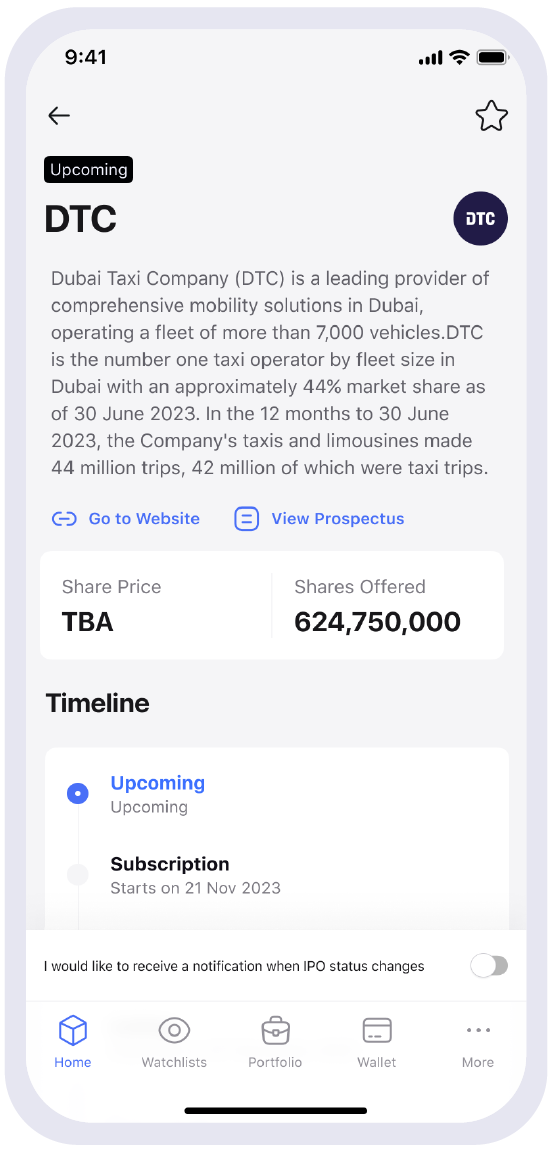Open Wallet card icon tab
This screenshot has width=552, height=1152.
click(x=376, y=1030)
